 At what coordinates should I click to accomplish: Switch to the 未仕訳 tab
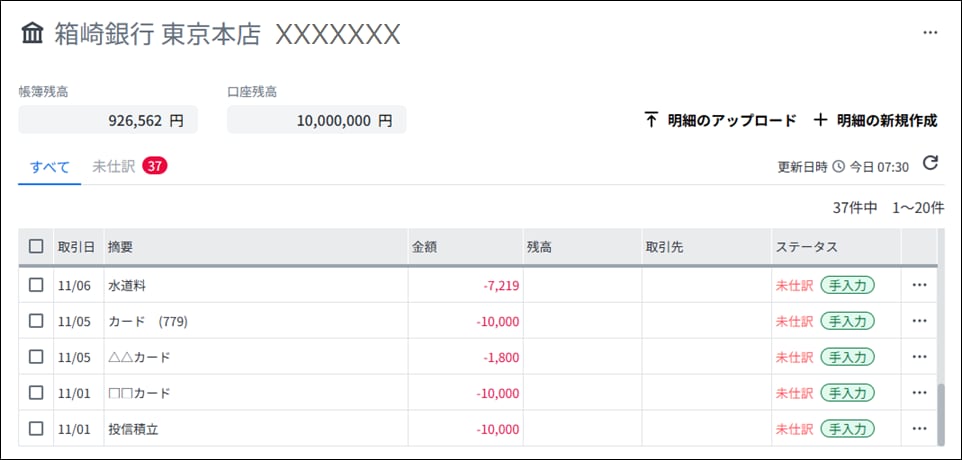(129, 166)
